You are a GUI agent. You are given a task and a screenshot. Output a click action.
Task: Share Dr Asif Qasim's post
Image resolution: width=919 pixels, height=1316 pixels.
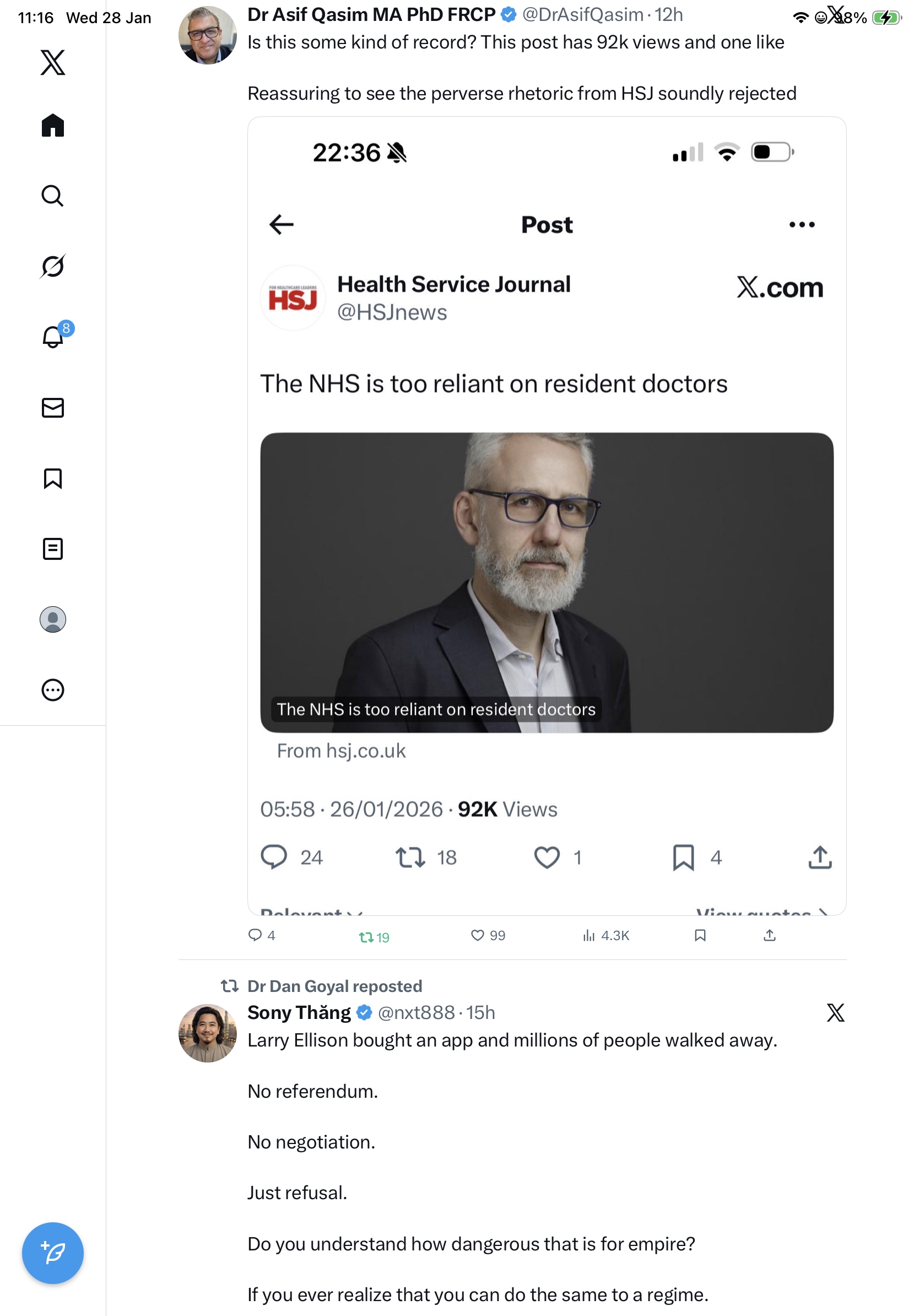point(770,935)
